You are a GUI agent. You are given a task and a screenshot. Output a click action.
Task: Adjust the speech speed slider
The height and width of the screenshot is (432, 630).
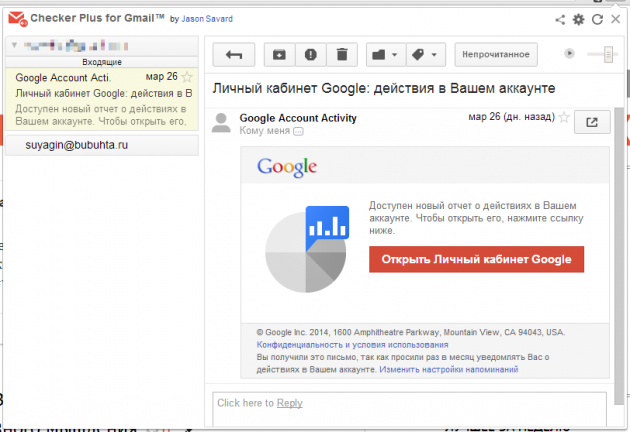tap(608, 54)
